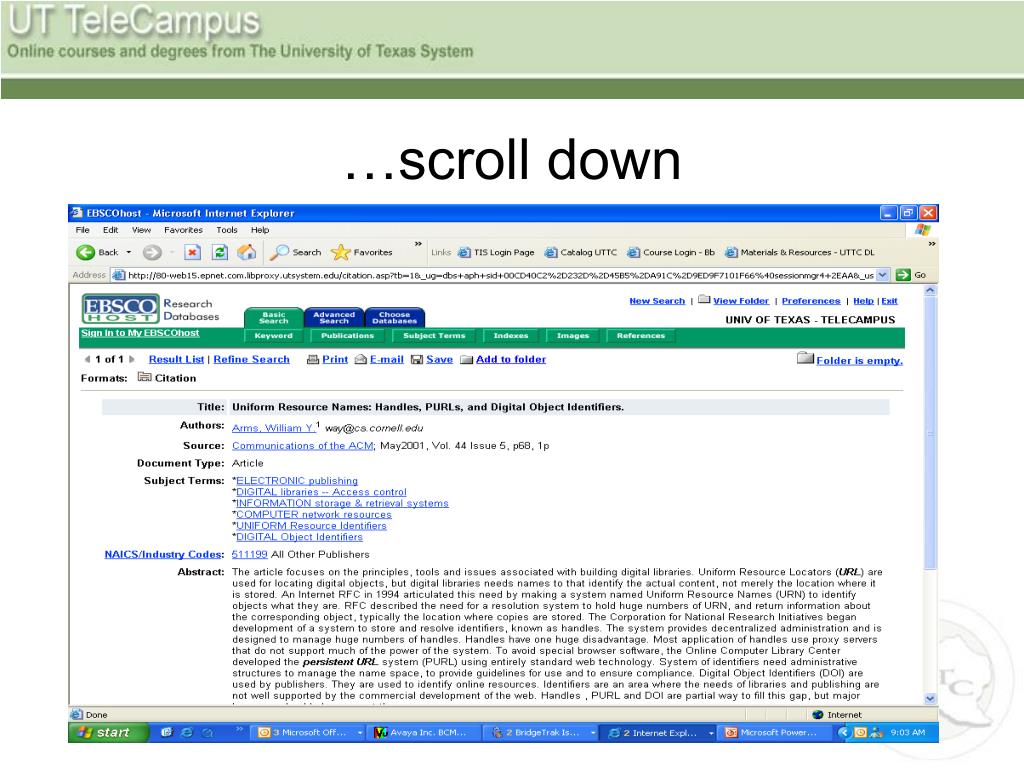Viewport: 1024px width, 768px height.
Task: Click the Forward arrow icon
Action: (152, 253)
